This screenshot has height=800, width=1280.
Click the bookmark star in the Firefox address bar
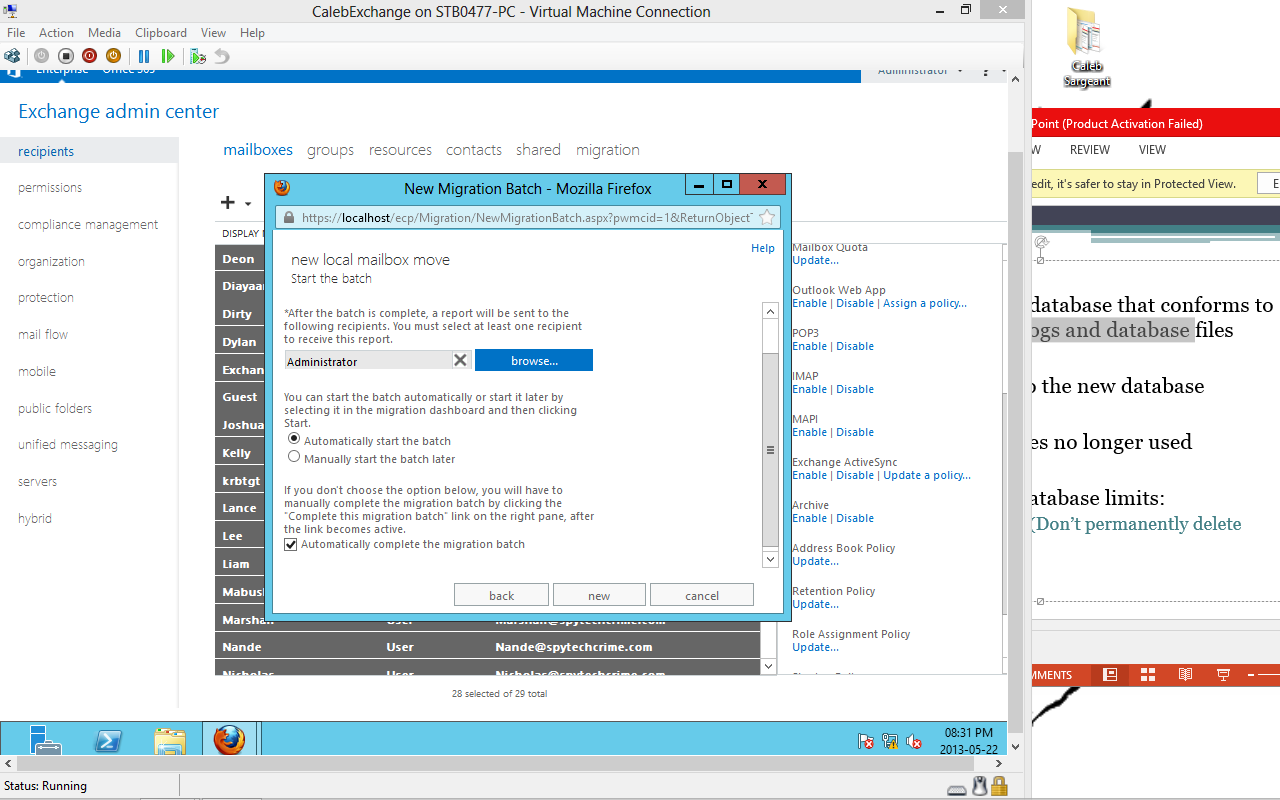click(x=767, y=217)
